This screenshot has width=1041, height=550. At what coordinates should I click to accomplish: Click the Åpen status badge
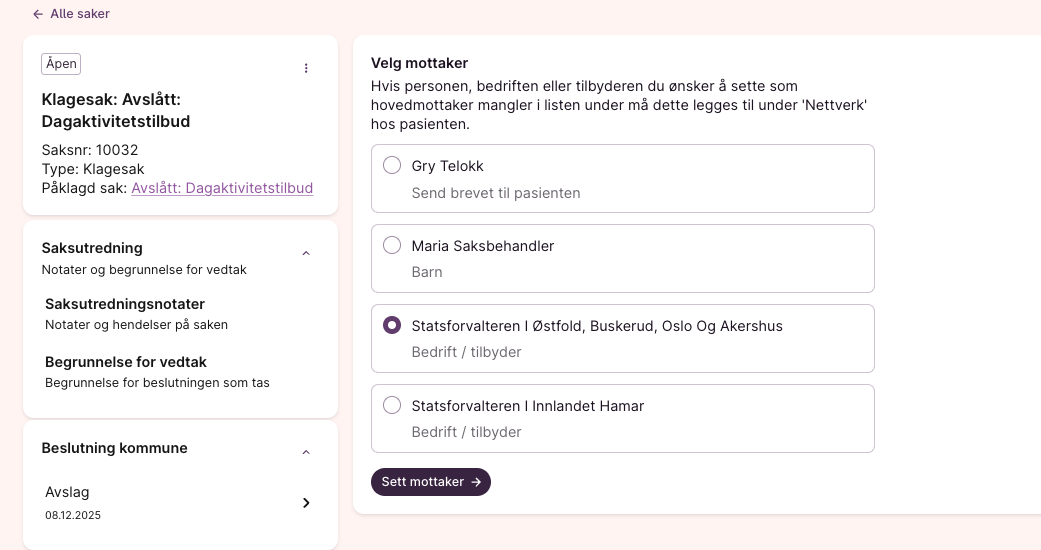pos(61,64)
